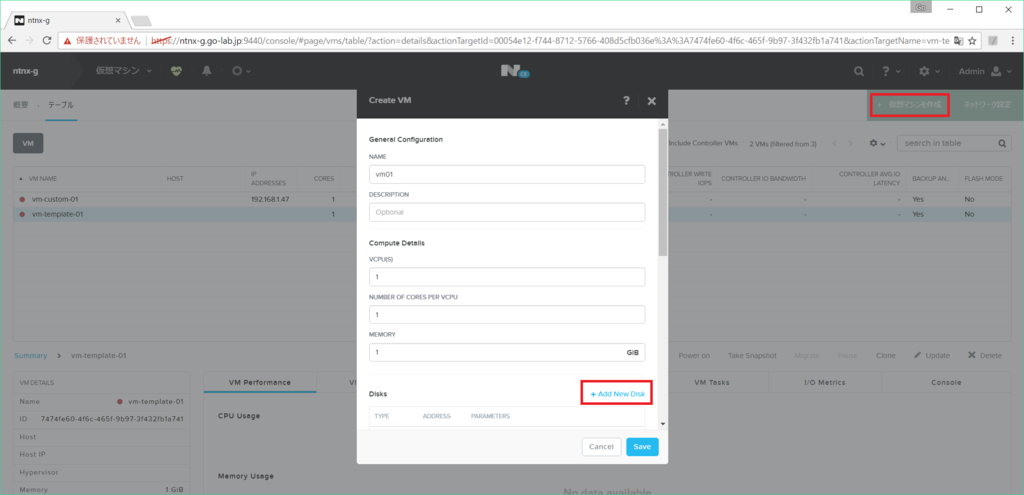
Task: Open the VM Tasks tab
Action: coord(712,382)
